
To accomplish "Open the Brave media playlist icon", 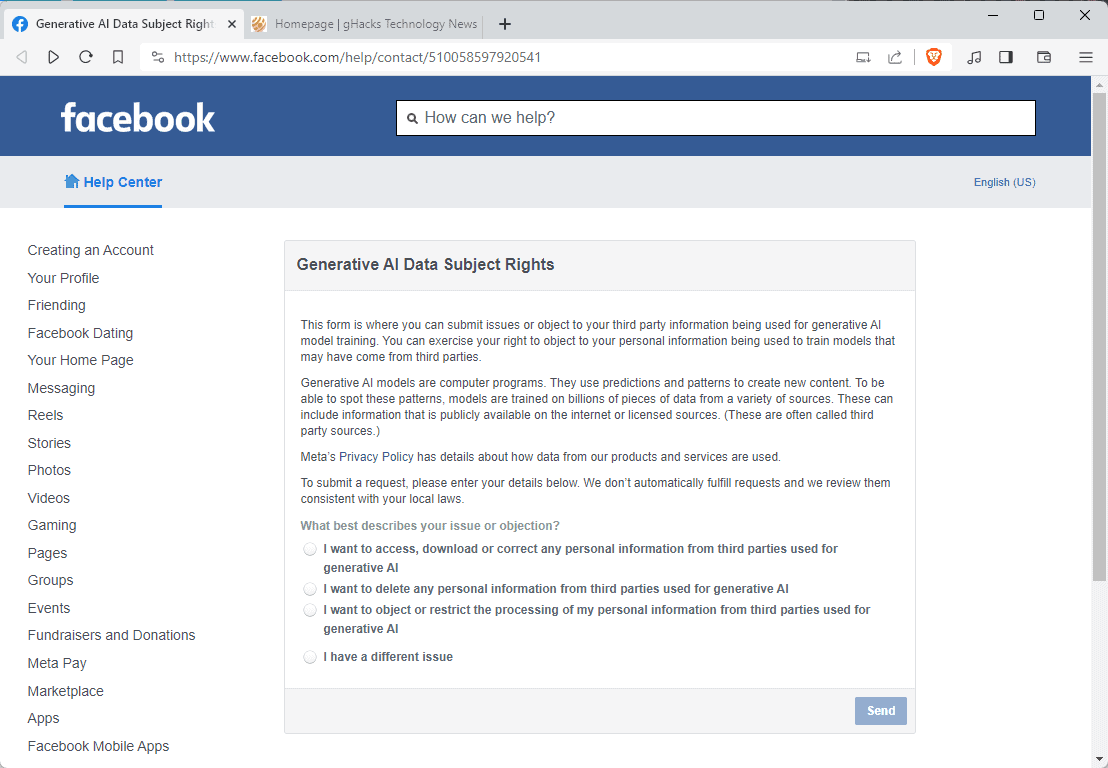I will coord(974,57).
